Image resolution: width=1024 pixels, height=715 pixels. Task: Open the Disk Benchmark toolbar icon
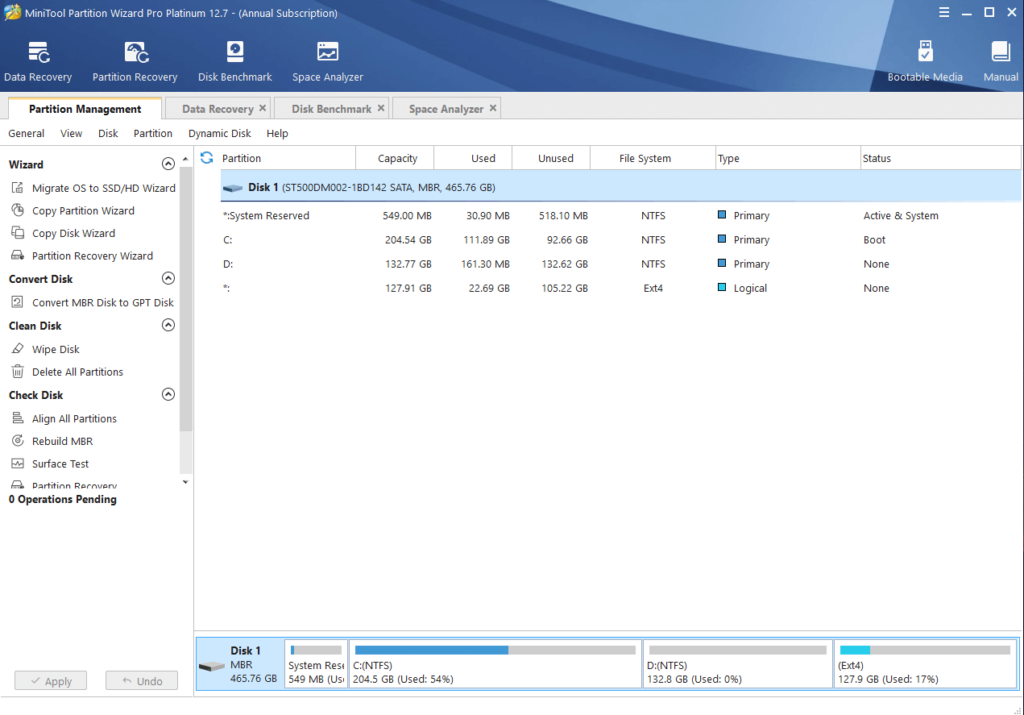235,52
